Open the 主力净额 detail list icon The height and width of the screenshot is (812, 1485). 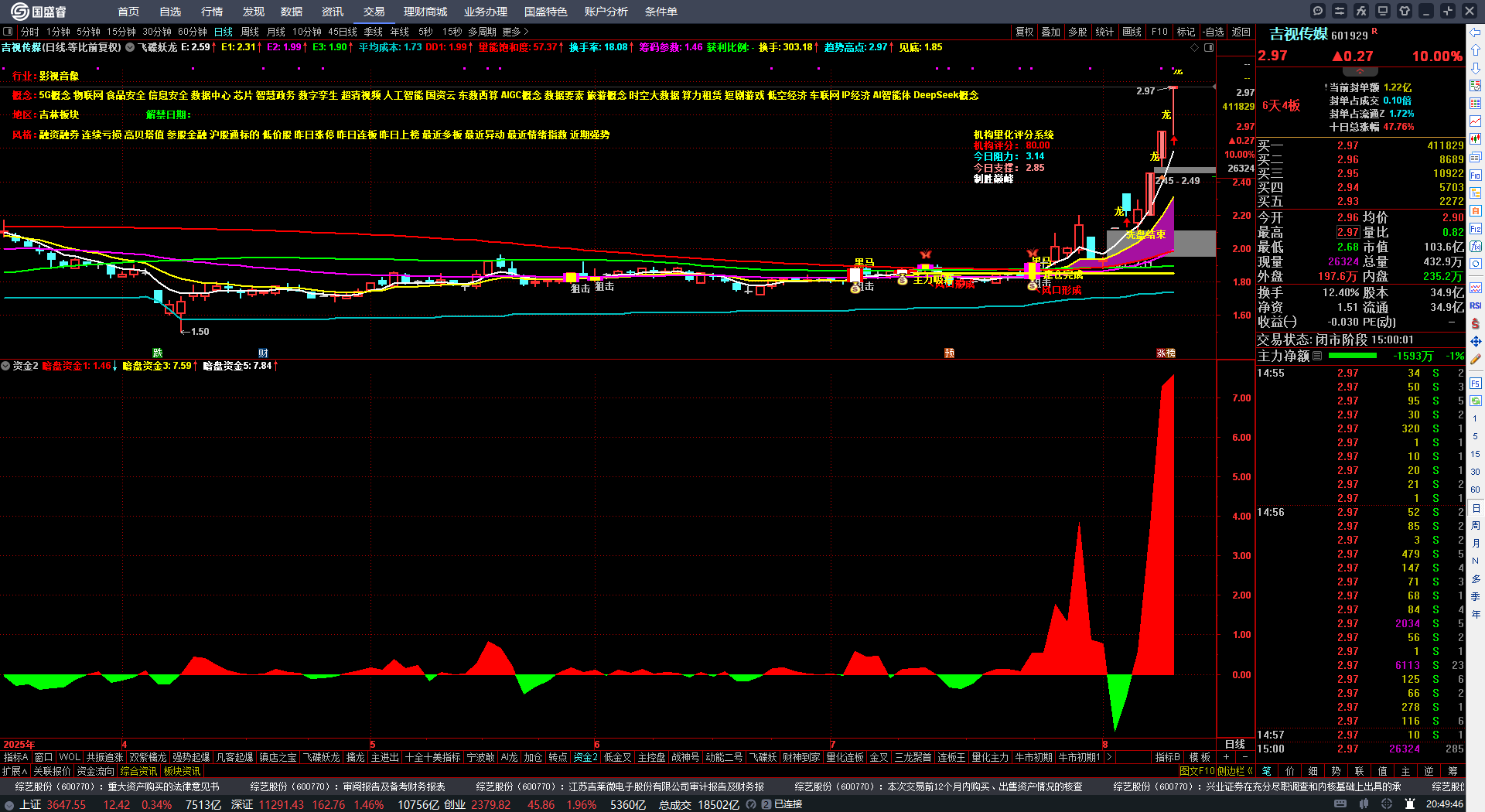click(1317, 356)
